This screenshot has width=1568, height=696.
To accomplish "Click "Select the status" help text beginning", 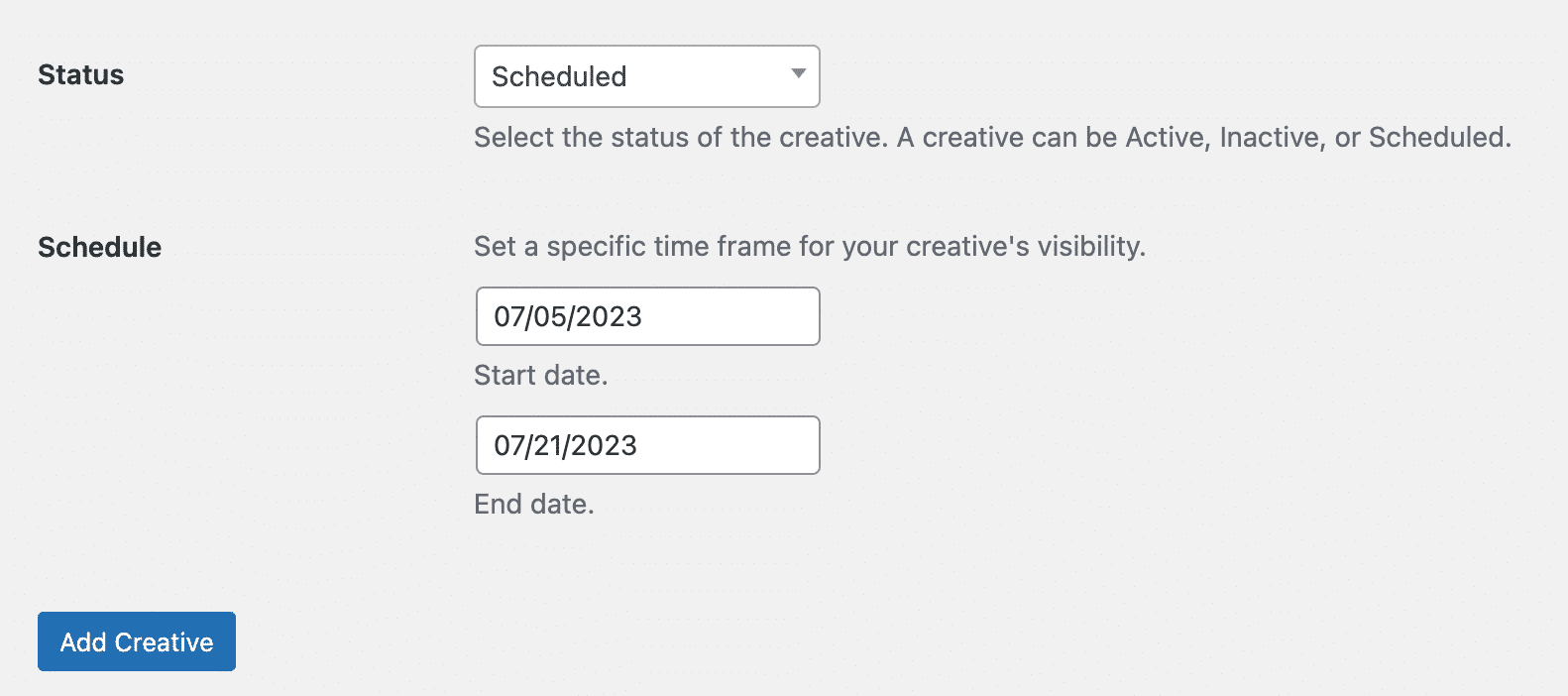I will click(582, 137).
